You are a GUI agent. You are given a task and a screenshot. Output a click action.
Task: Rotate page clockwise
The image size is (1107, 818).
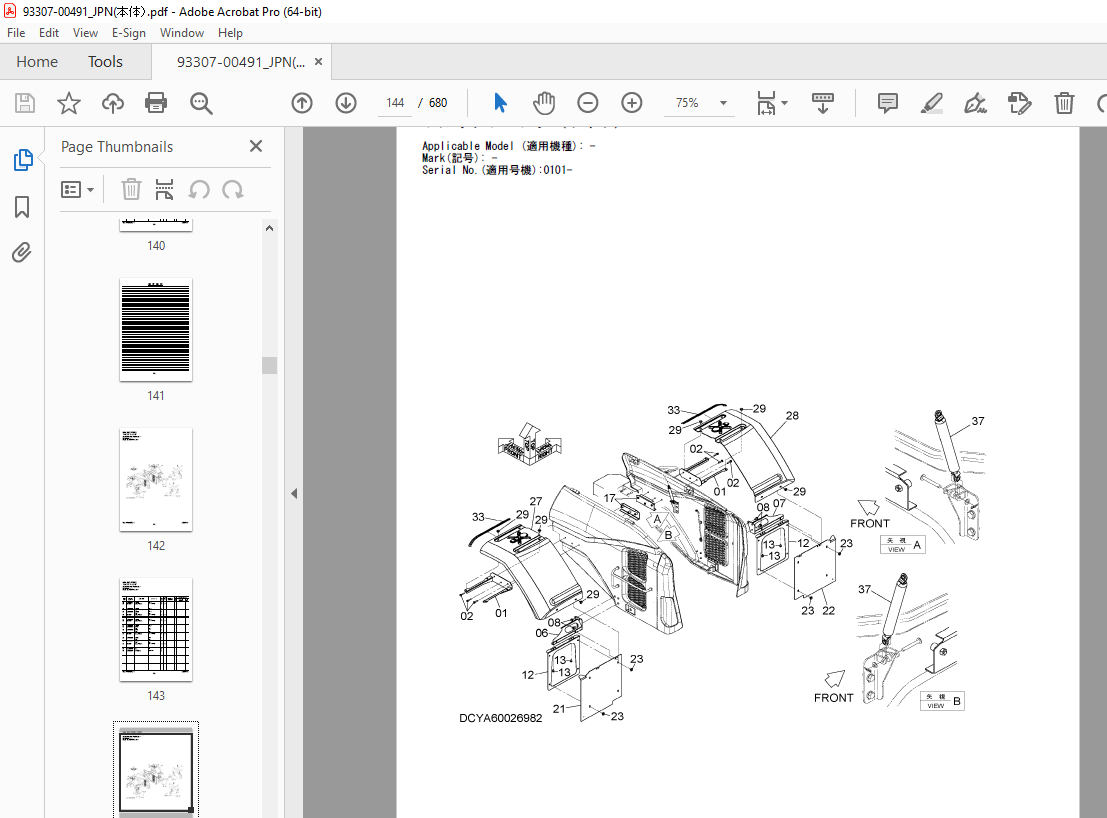click(232, 190)
